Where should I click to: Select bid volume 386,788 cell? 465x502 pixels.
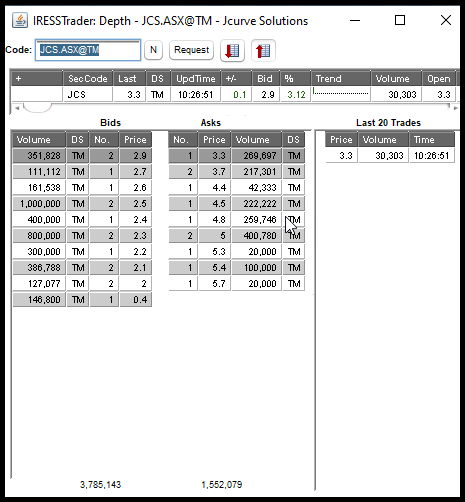[39, 268]
